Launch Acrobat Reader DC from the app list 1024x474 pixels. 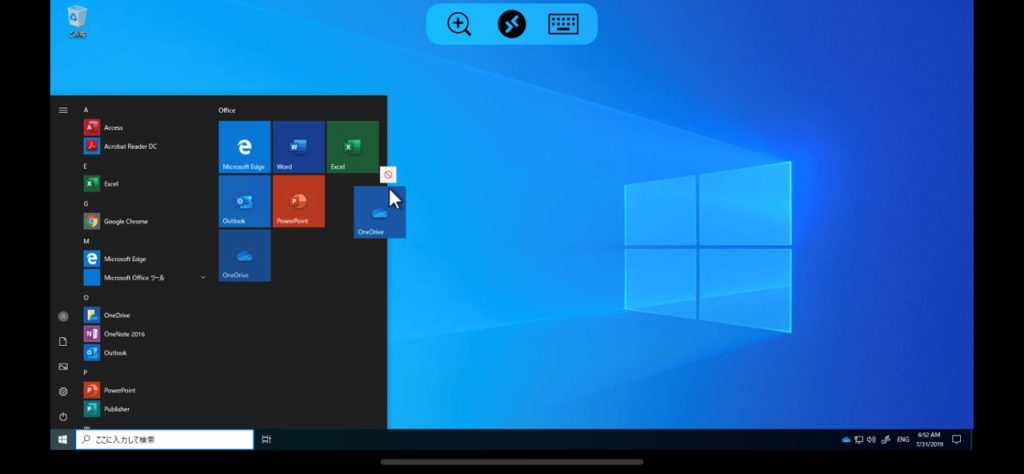pyautogui.click(x=144, y=146)
